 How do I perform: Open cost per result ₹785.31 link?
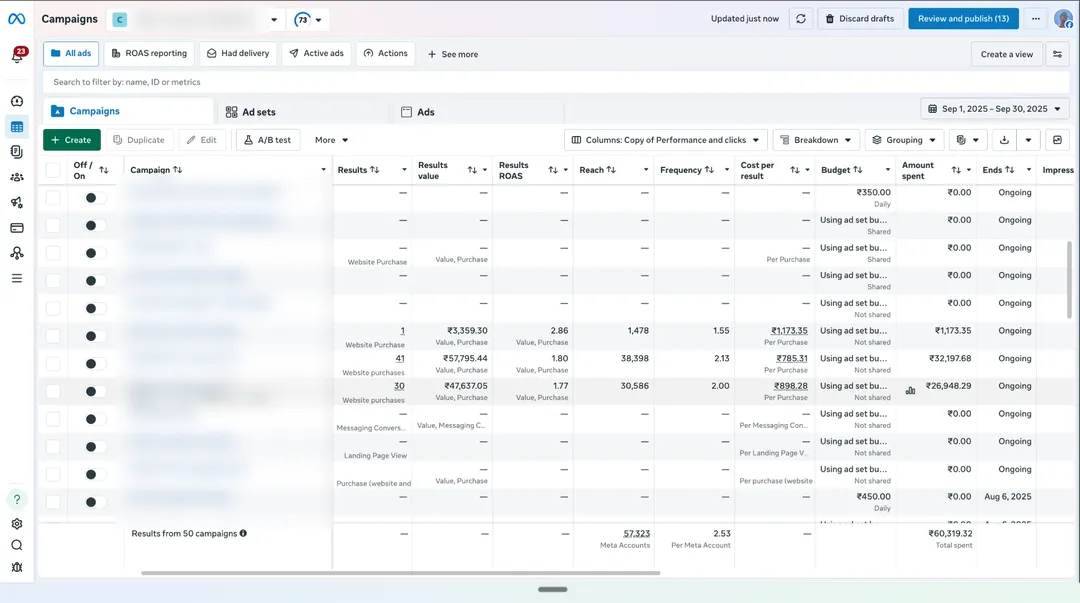tap(791, 358)
